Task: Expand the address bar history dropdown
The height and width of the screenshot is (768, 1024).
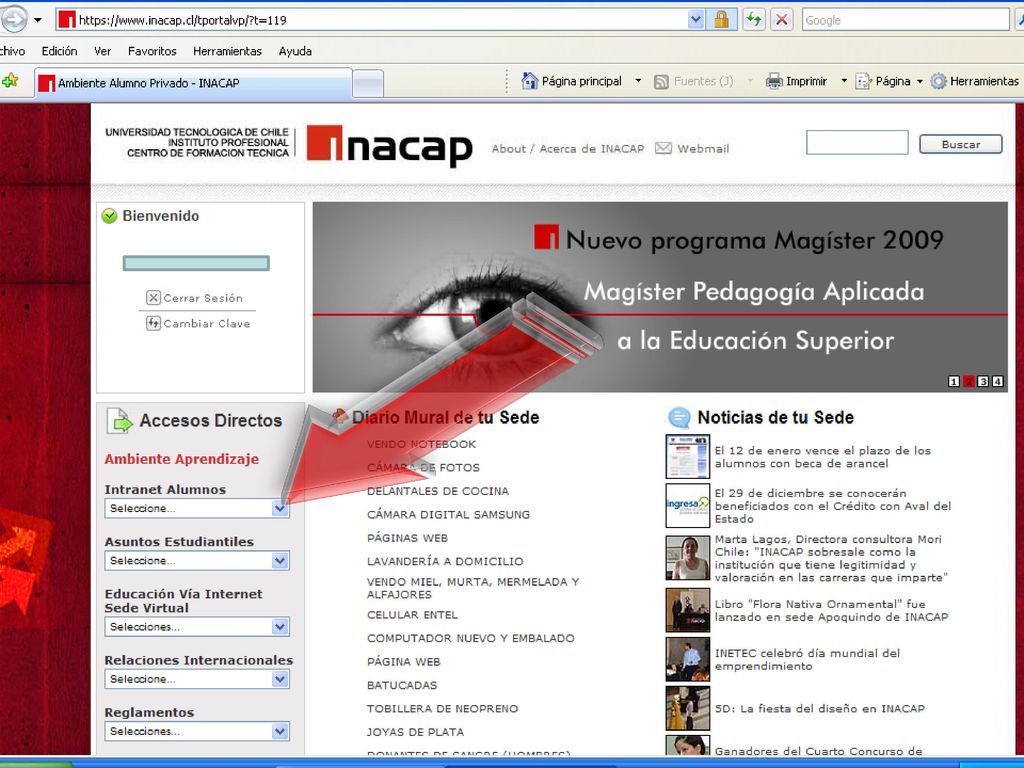Action: [x=696, y=20]
